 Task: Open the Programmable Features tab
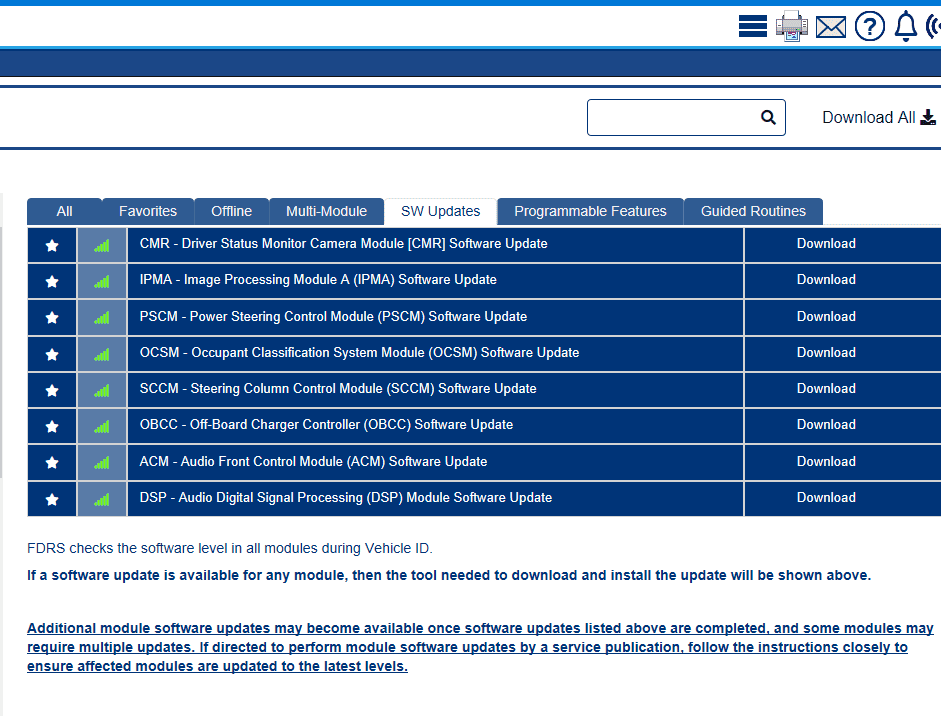[590, 211]
